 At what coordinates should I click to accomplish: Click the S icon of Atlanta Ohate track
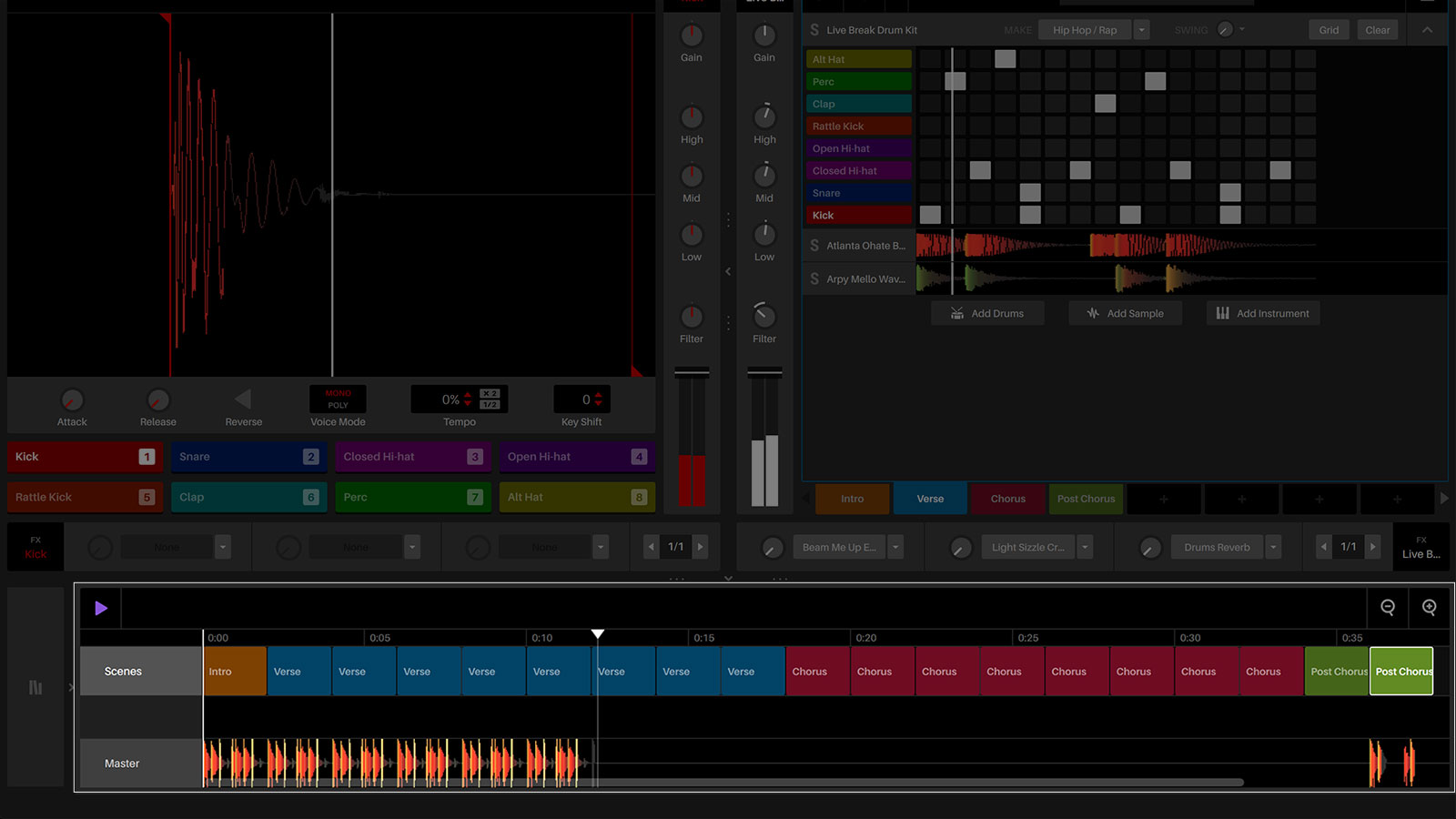pos(814,246)
